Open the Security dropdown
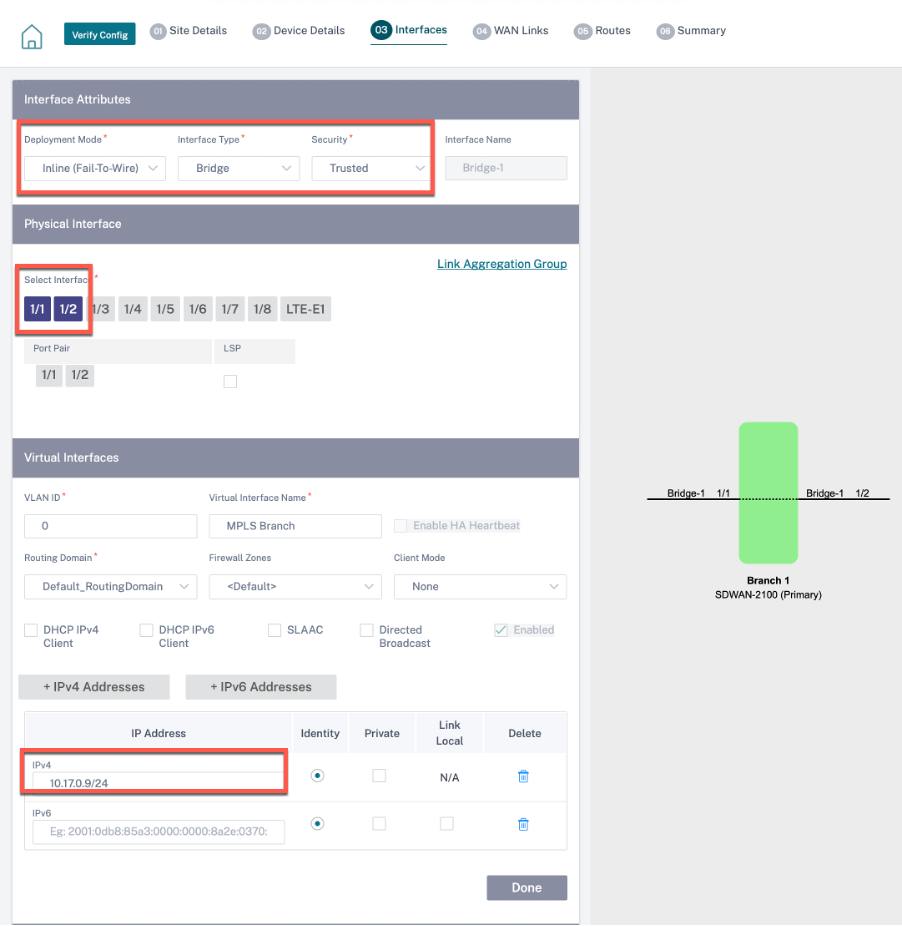 coord(370,168)
